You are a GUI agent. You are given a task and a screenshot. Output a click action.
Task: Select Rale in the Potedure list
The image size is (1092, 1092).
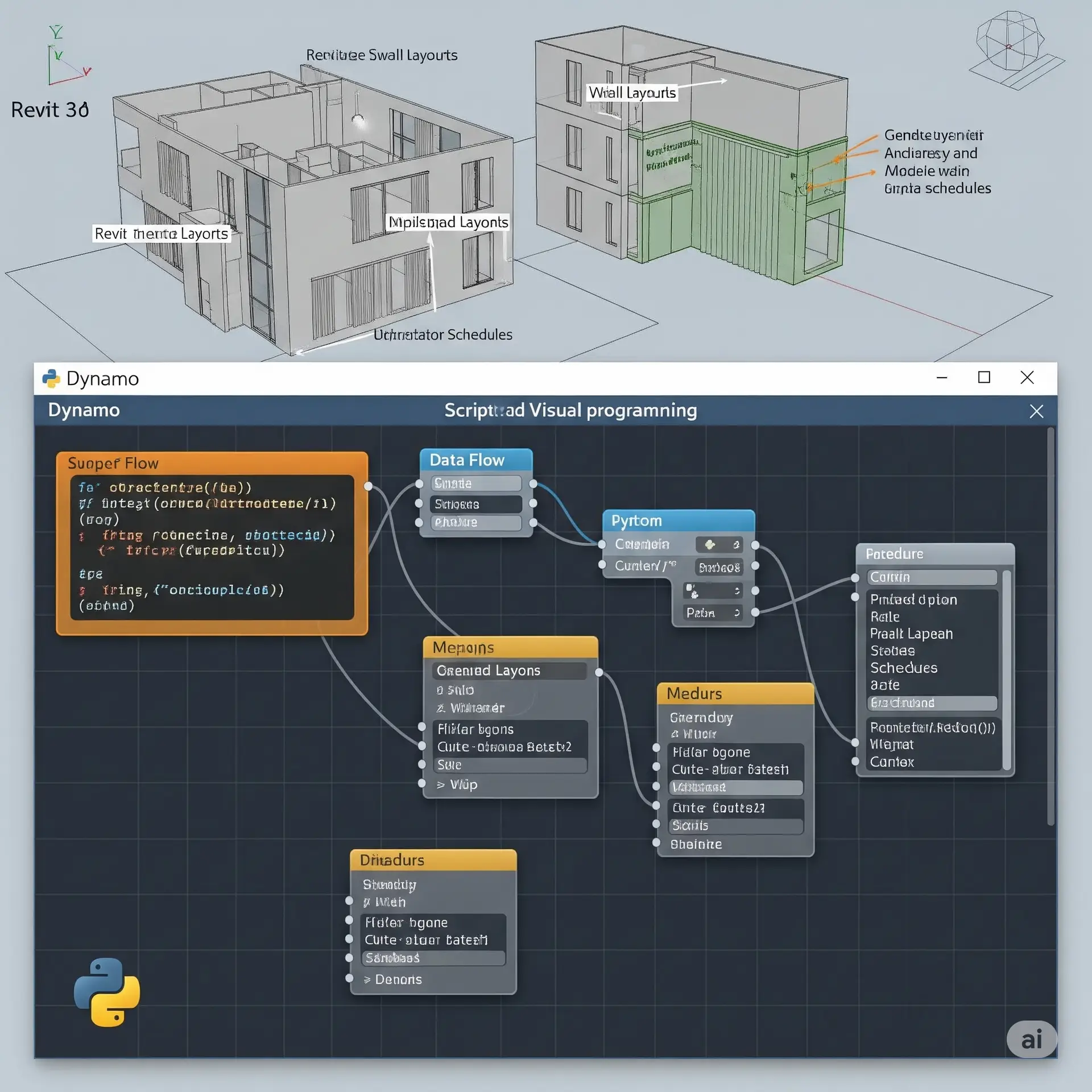(x=885, y=617)
